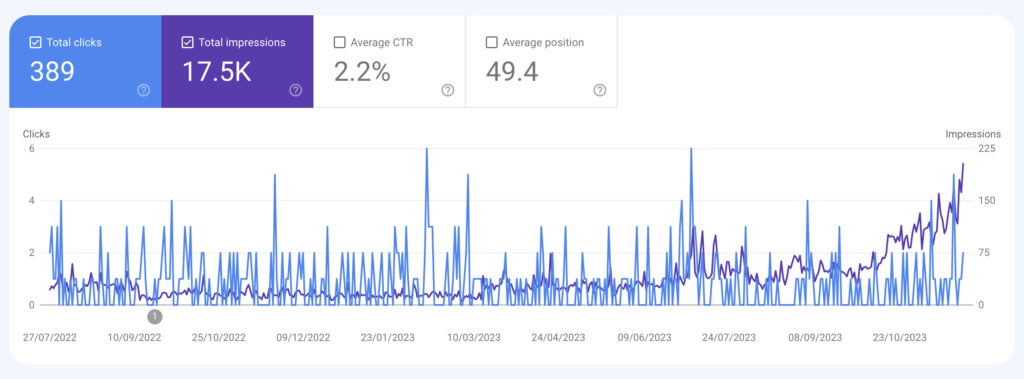Click the 24/07/2023 date label
This screenshot has width=1024, height=379.
[729, 338]
